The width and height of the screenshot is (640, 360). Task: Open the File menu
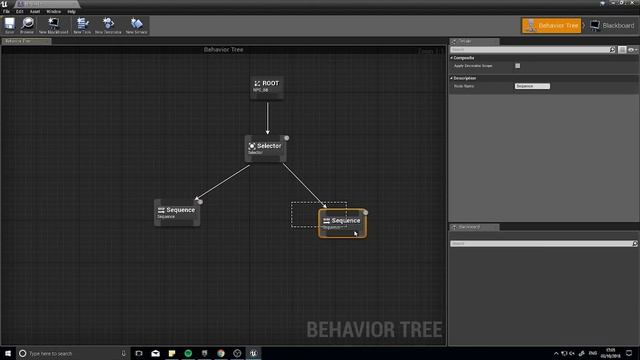tap(6, 11)
